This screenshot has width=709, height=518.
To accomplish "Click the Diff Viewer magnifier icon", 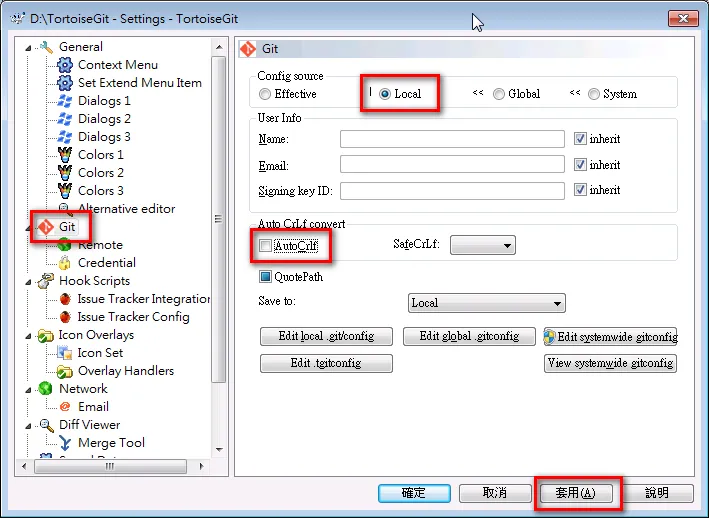I will pos(46,425).
